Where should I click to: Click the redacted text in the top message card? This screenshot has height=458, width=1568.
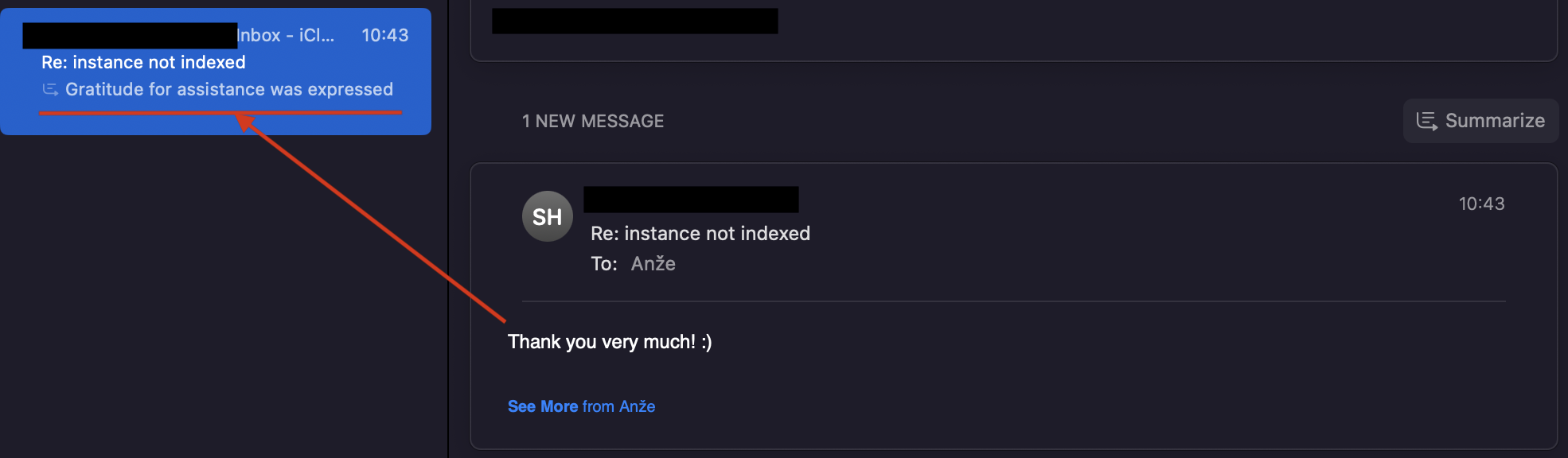point(634,21)
